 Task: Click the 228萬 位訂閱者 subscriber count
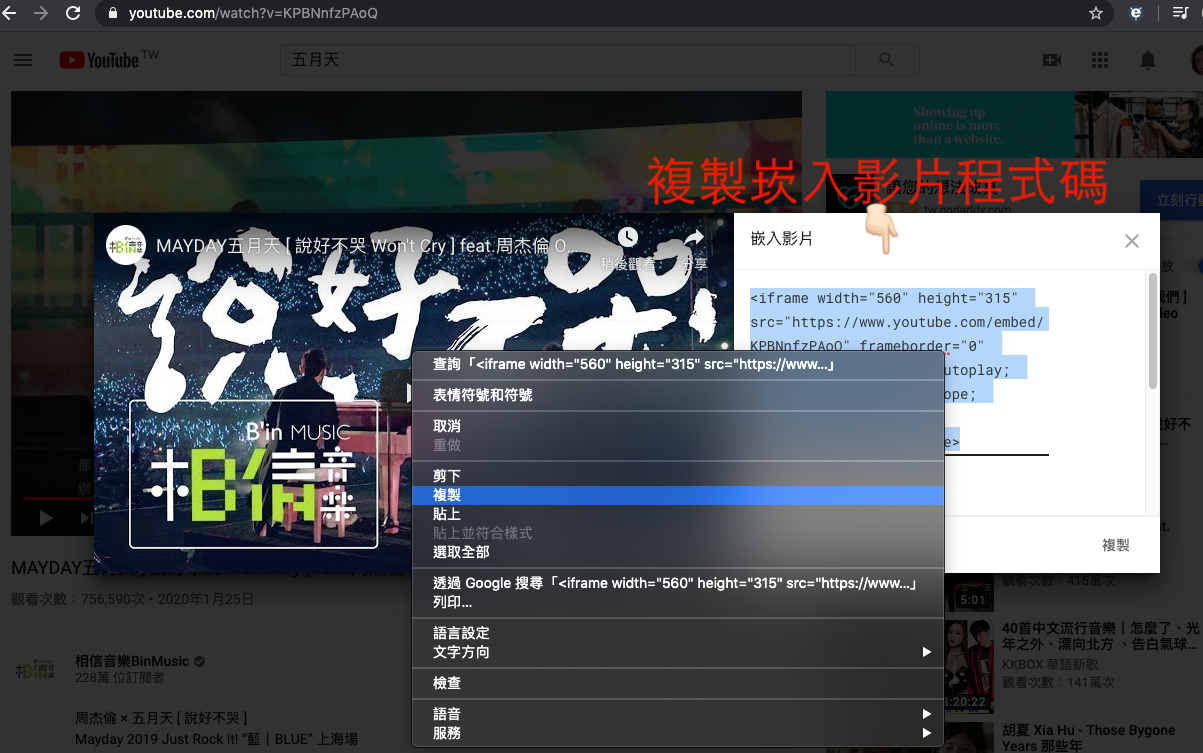pyautogui.click(x=119, y=678)
